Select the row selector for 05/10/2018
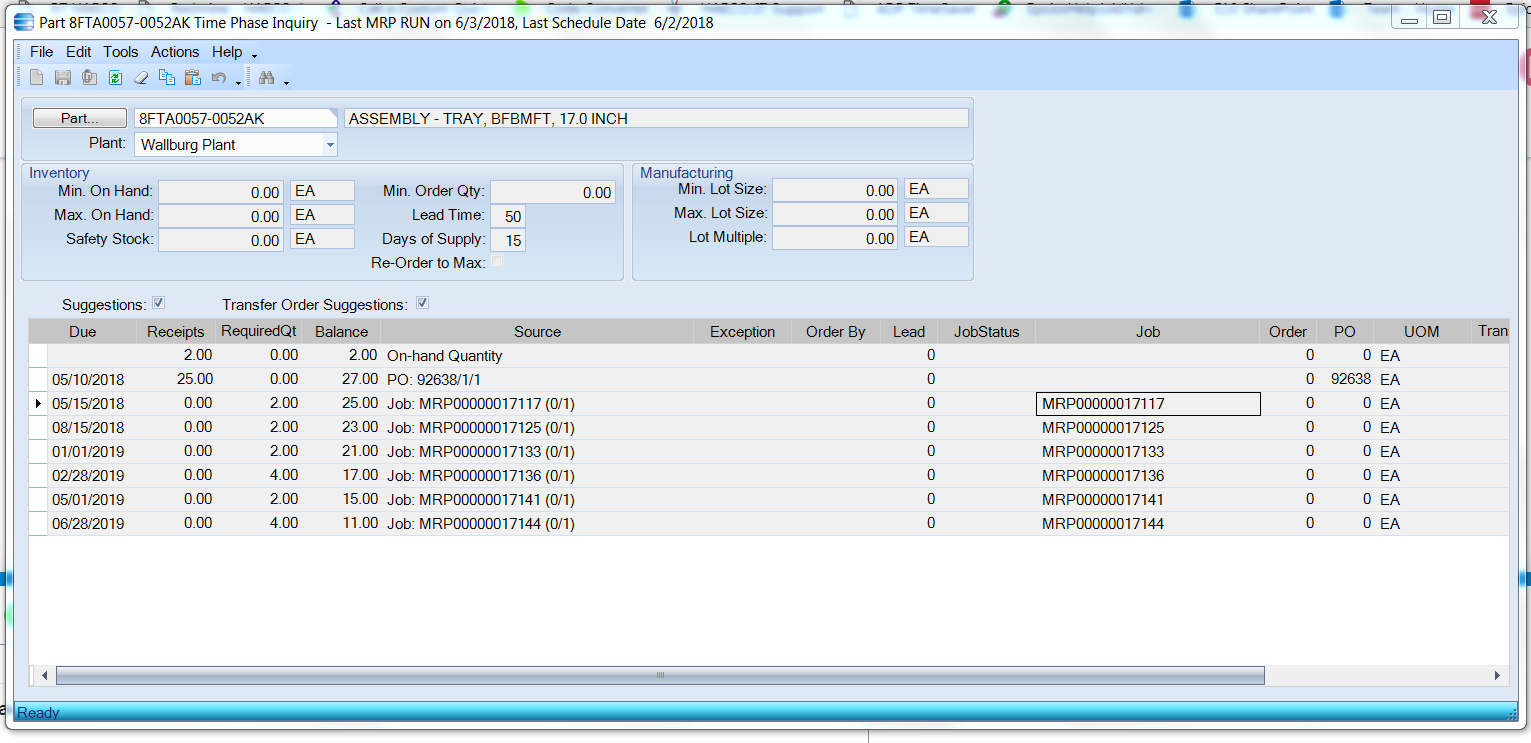This screenshot has width=1531, height=743. tap(38, 380)
